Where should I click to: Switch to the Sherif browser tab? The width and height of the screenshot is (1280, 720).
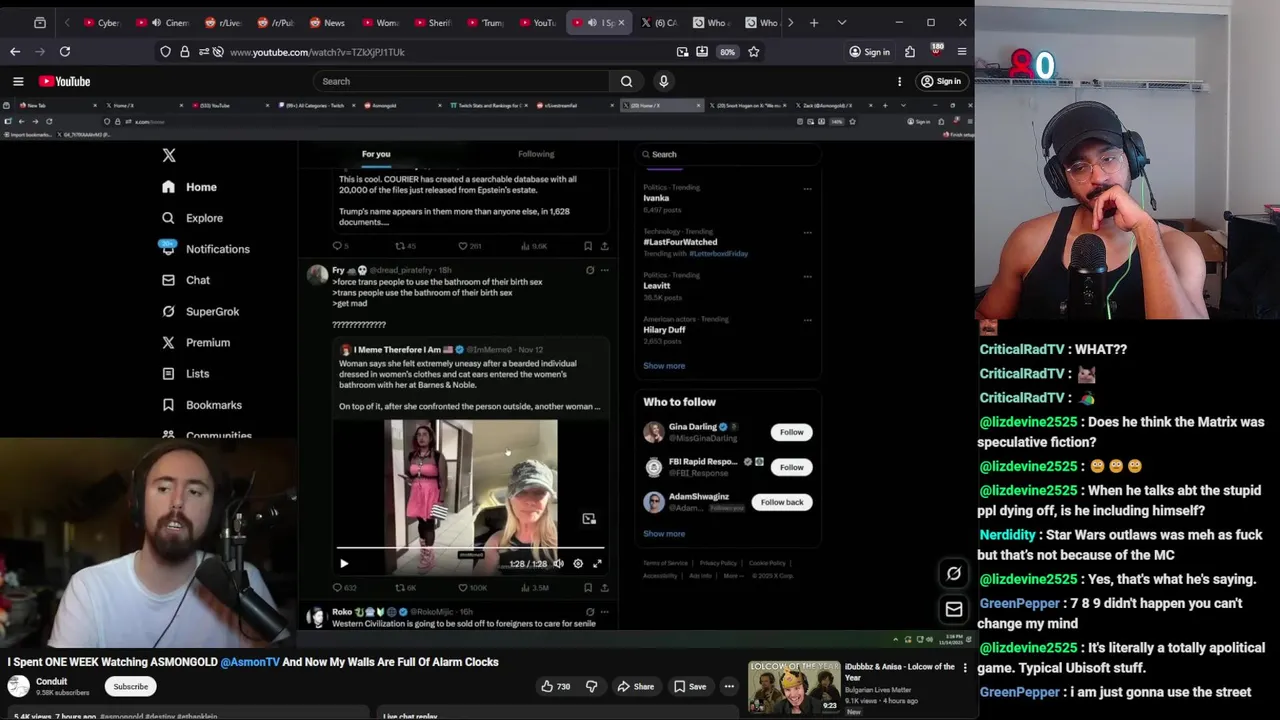click(x=432, y=22)
